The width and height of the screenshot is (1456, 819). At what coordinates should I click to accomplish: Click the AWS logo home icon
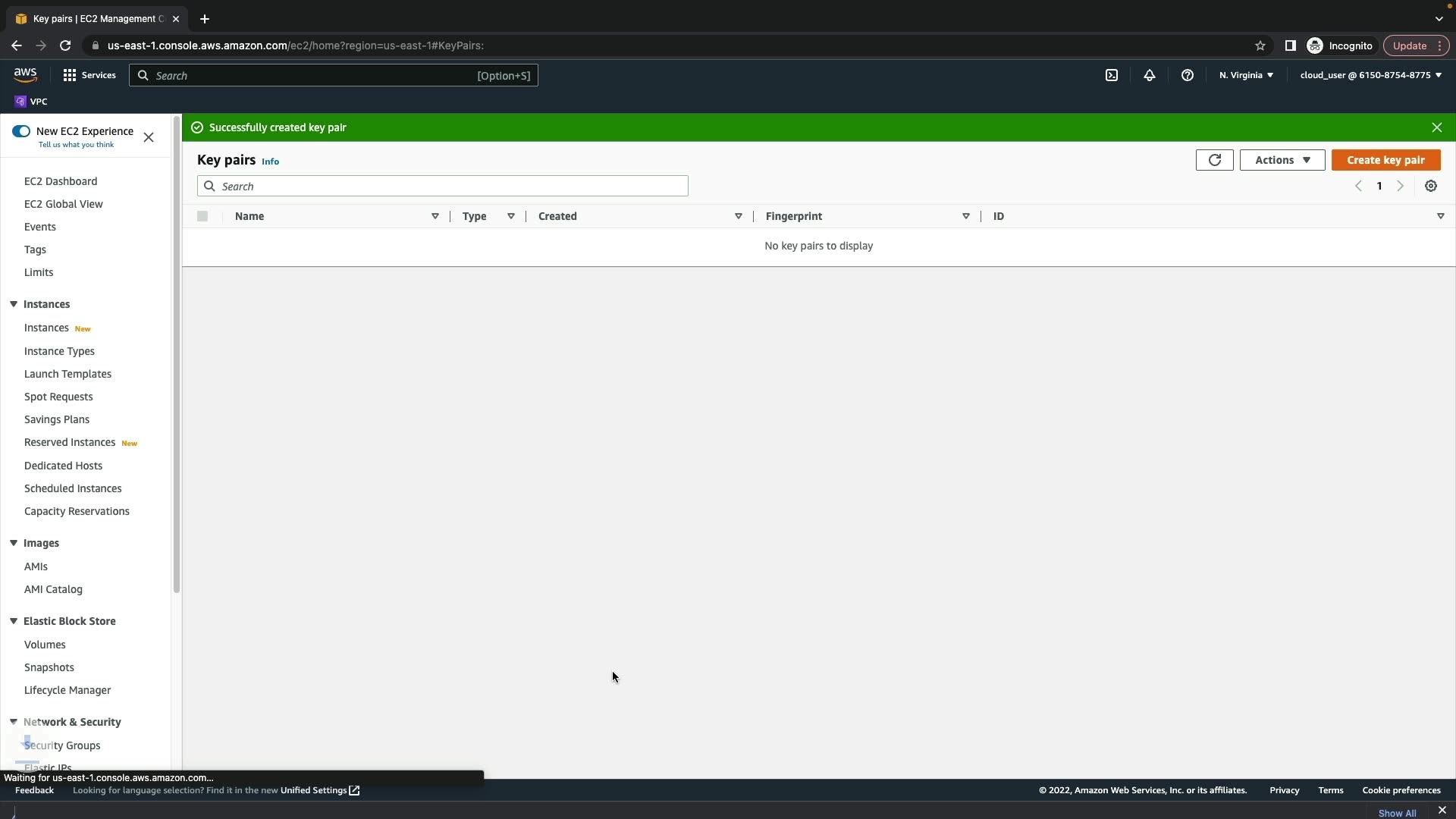(x=25, y=74)
